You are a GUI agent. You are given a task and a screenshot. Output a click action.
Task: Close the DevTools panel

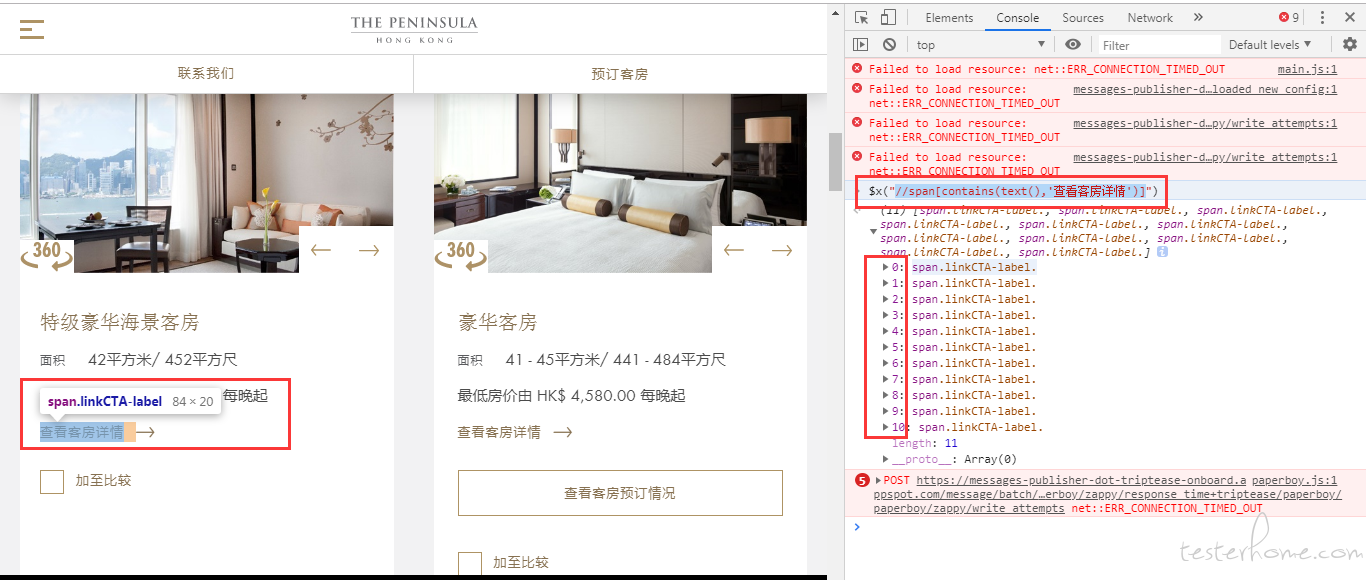(x=1350, y=17)
